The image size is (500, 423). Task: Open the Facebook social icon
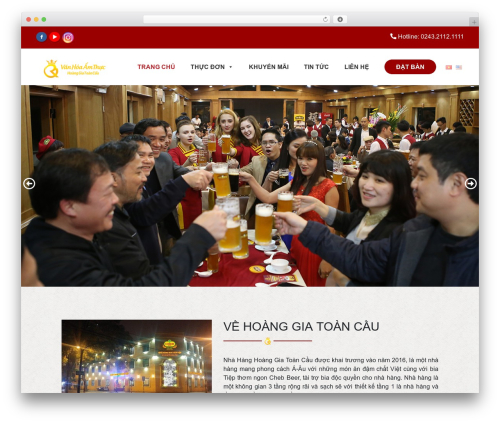pos(41,37)
